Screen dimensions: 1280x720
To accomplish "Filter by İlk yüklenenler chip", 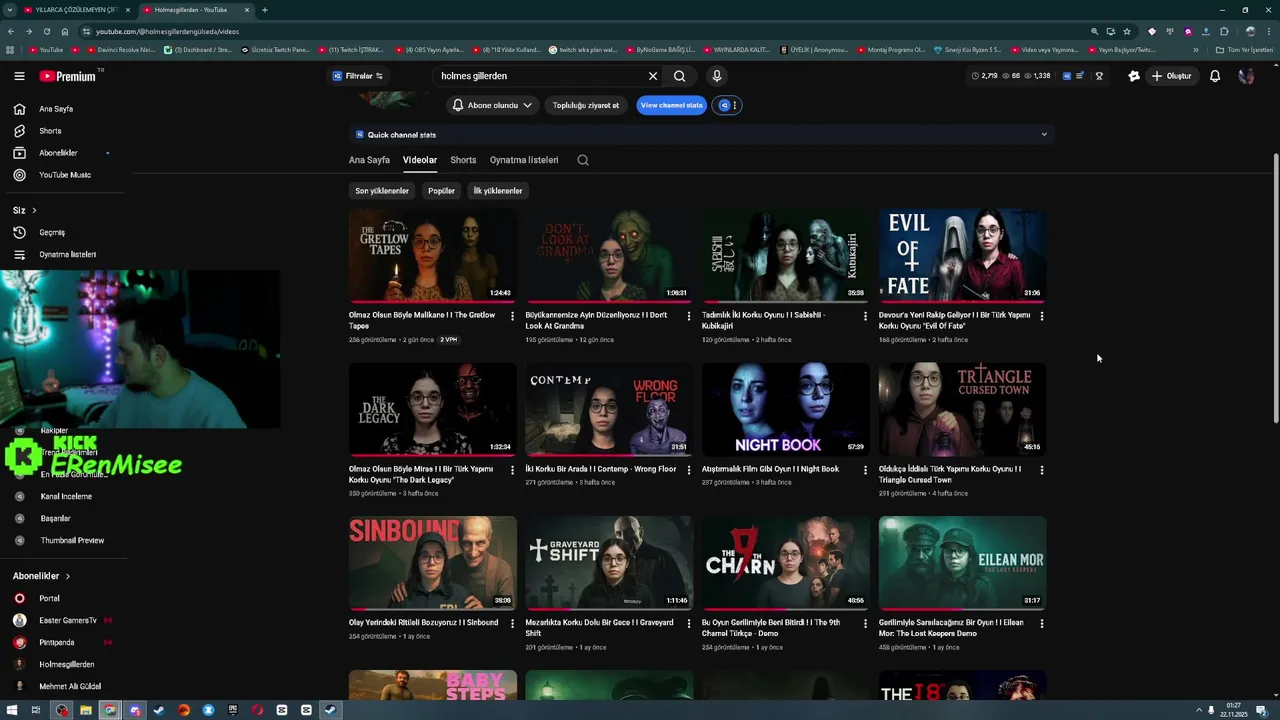I will pos(498,191).
